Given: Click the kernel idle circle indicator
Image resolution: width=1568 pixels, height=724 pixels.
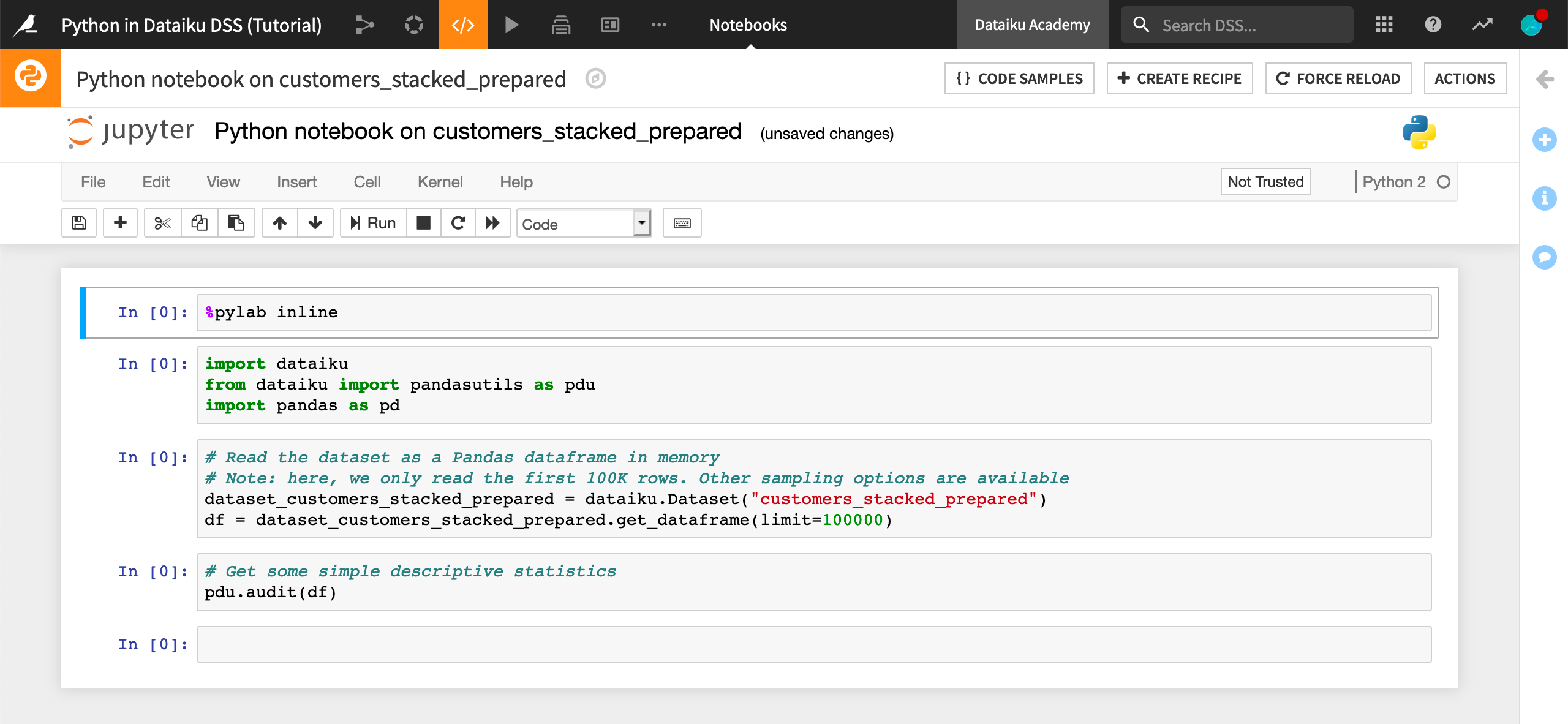Looking at the screenshot, I should tap(1444, 182).
